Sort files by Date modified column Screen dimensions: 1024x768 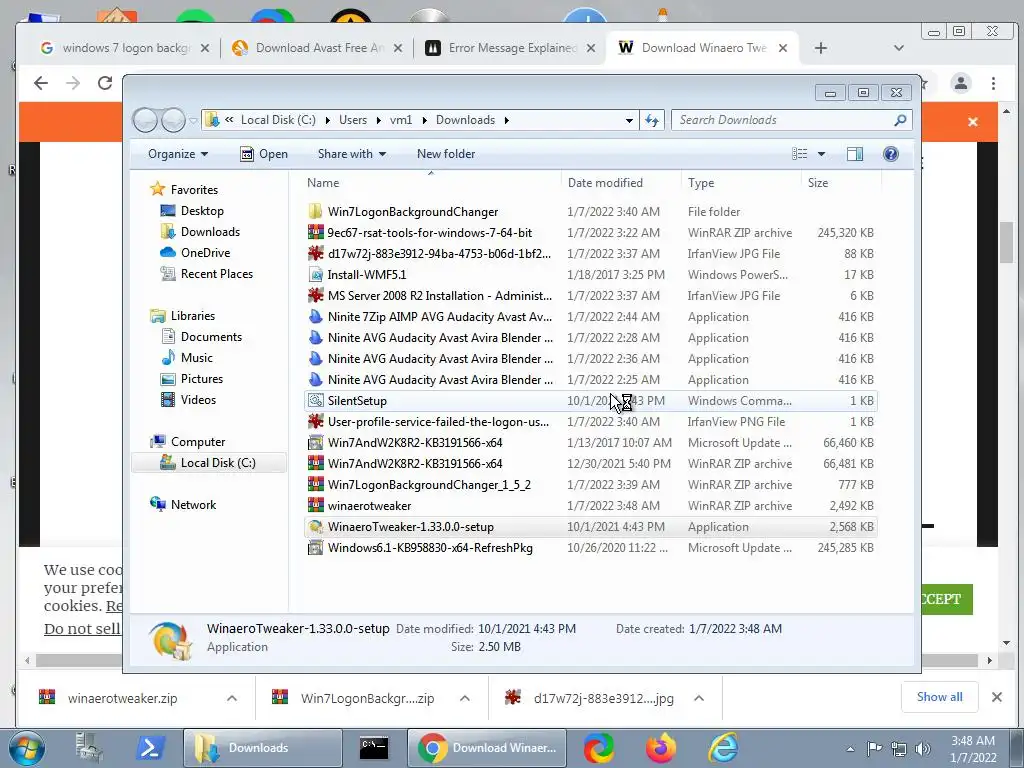click(x=620, y=183)
